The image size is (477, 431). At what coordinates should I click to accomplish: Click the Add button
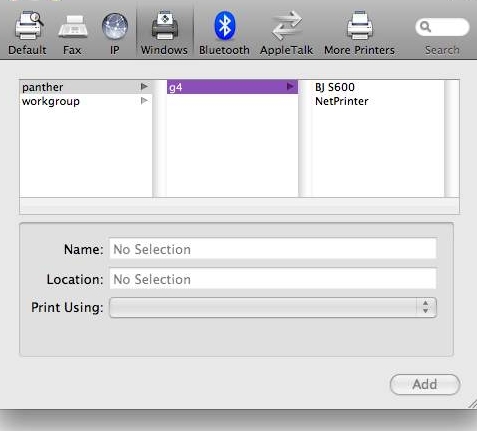pos(425,384)
